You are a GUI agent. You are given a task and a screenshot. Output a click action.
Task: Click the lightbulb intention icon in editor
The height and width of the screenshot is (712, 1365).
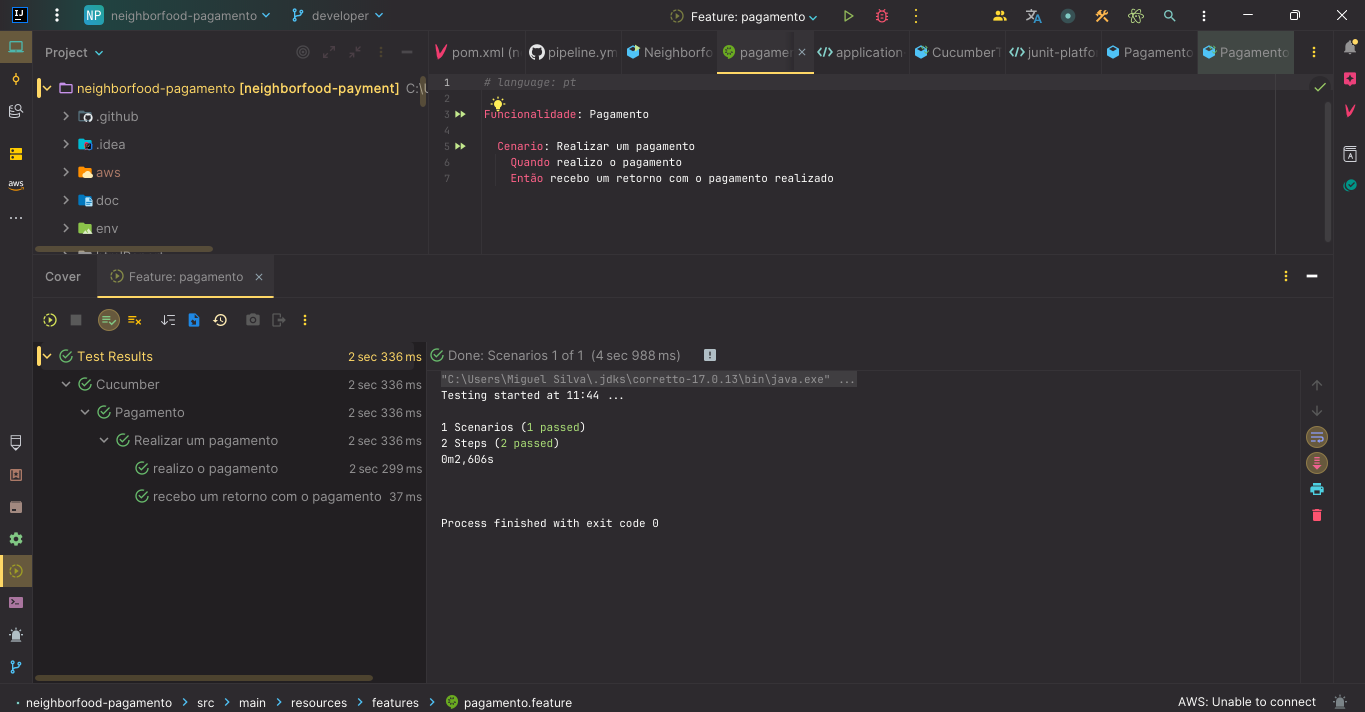click(498, 104)
